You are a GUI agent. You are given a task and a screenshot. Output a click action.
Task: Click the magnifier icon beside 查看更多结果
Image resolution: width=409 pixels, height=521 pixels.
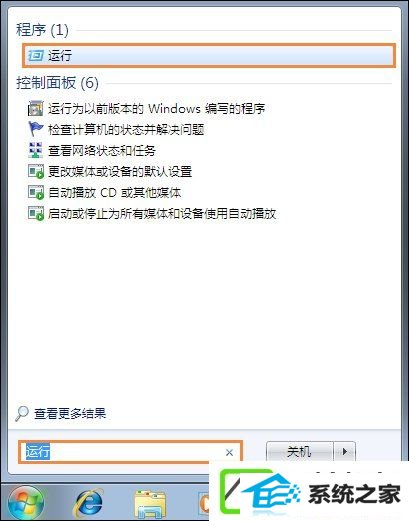pos(22,413)
